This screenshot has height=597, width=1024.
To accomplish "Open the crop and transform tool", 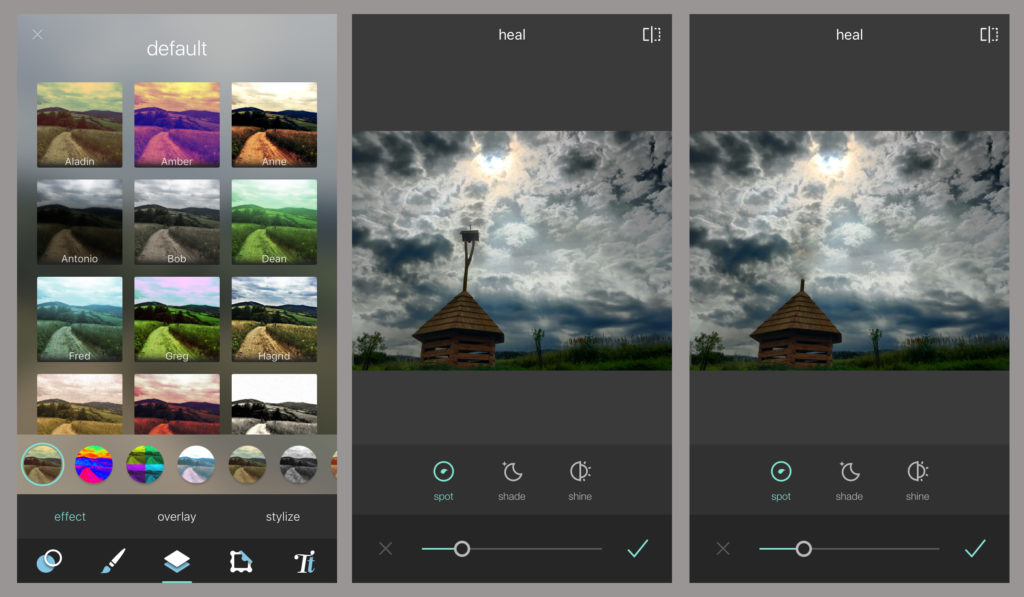I will point(241,562).
